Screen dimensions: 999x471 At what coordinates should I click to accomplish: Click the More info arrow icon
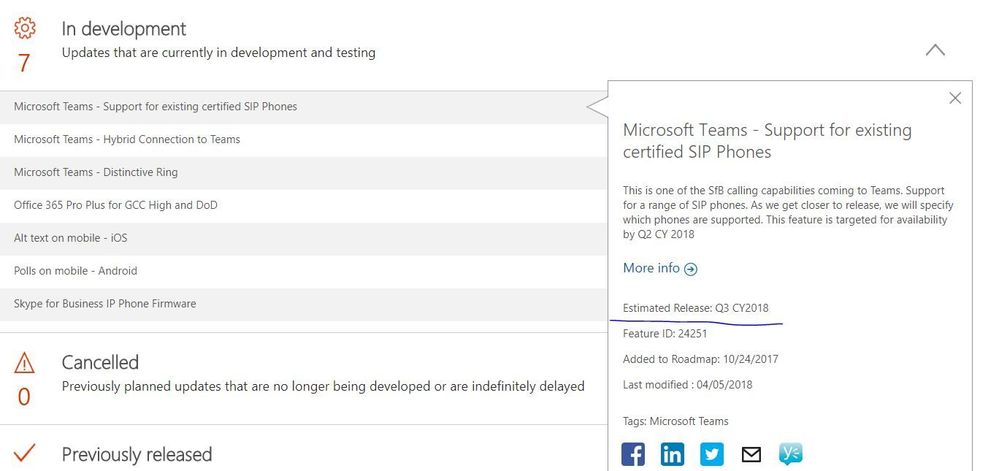(691, 270)
